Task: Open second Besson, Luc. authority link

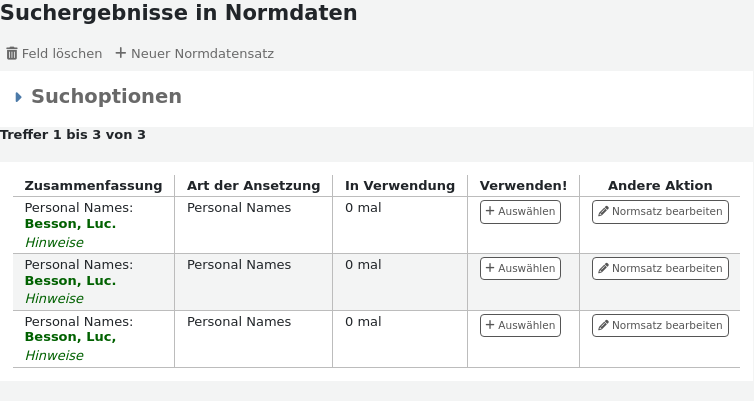Action: [70, 281]
